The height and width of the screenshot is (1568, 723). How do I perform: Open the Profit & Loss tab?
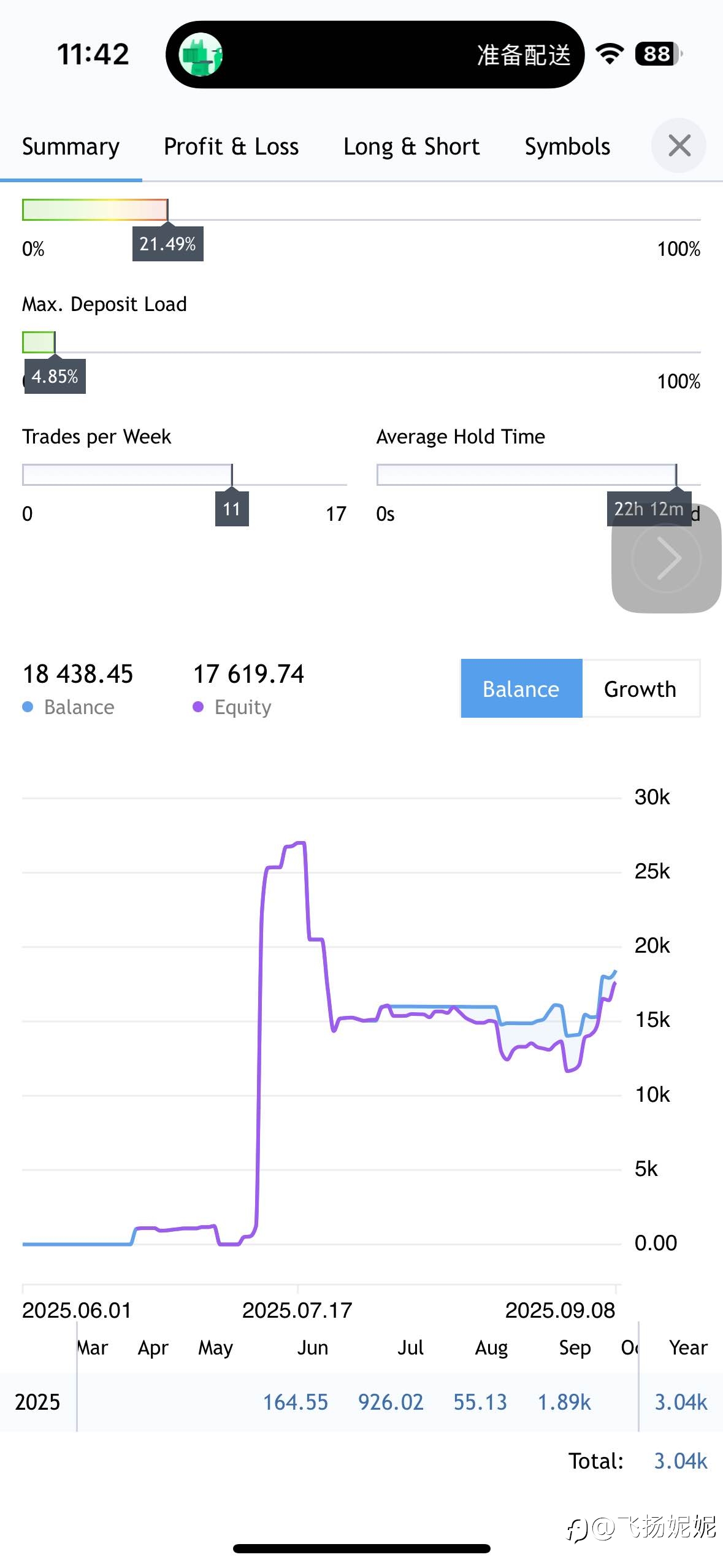231,147
